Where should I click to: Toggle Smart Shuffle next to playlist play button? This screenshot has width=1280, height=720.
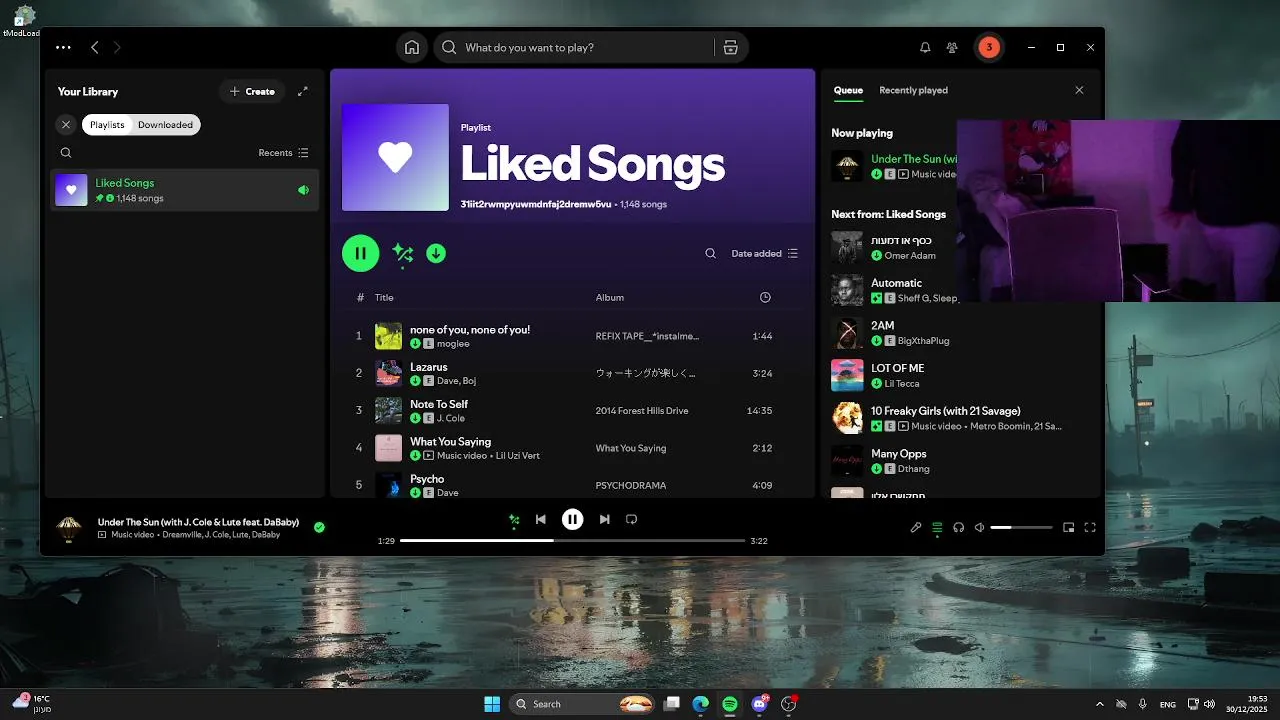click(403, 253)
